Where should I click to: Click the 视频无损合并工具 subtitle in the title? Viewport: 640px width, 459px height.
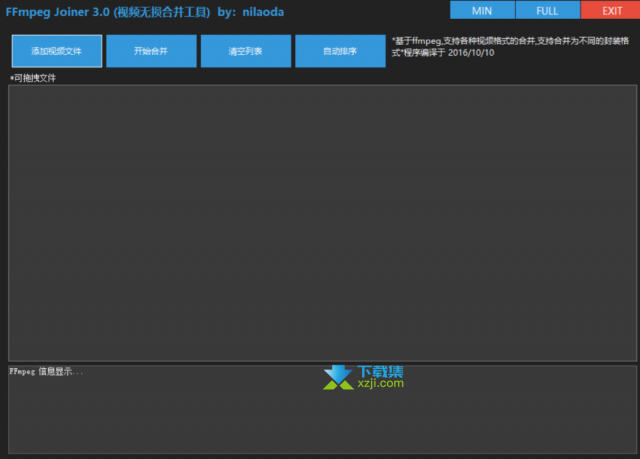162,12
